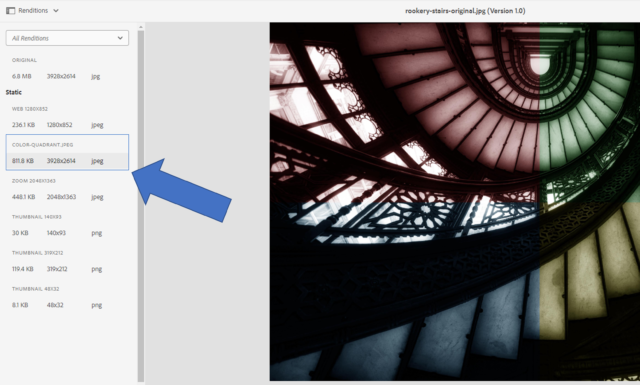Select the Thumbnail 319x212 rendition

point(67,261)
